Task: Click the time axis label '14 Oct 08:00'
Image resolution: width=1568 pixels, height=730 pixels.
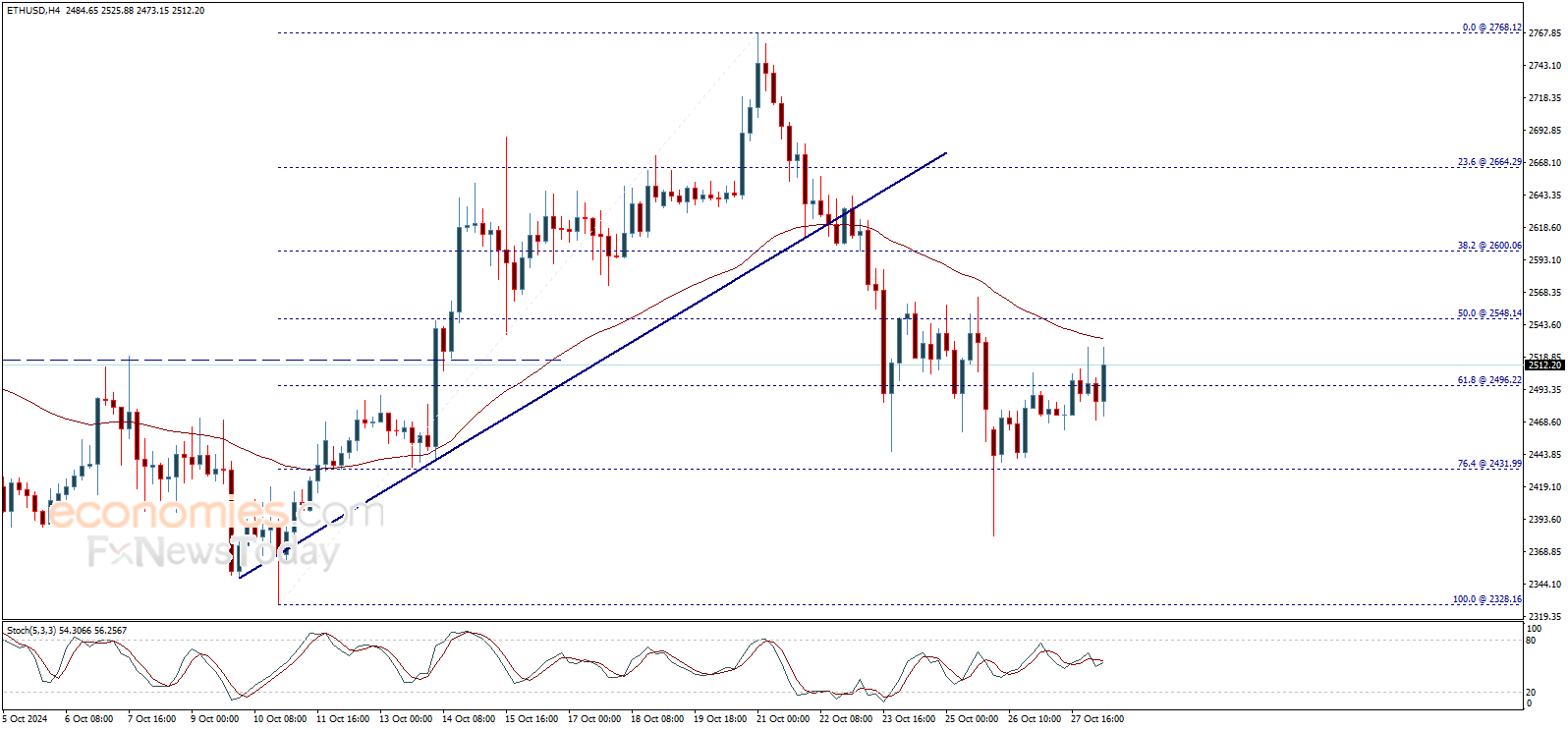Action: tap(468, 719)
